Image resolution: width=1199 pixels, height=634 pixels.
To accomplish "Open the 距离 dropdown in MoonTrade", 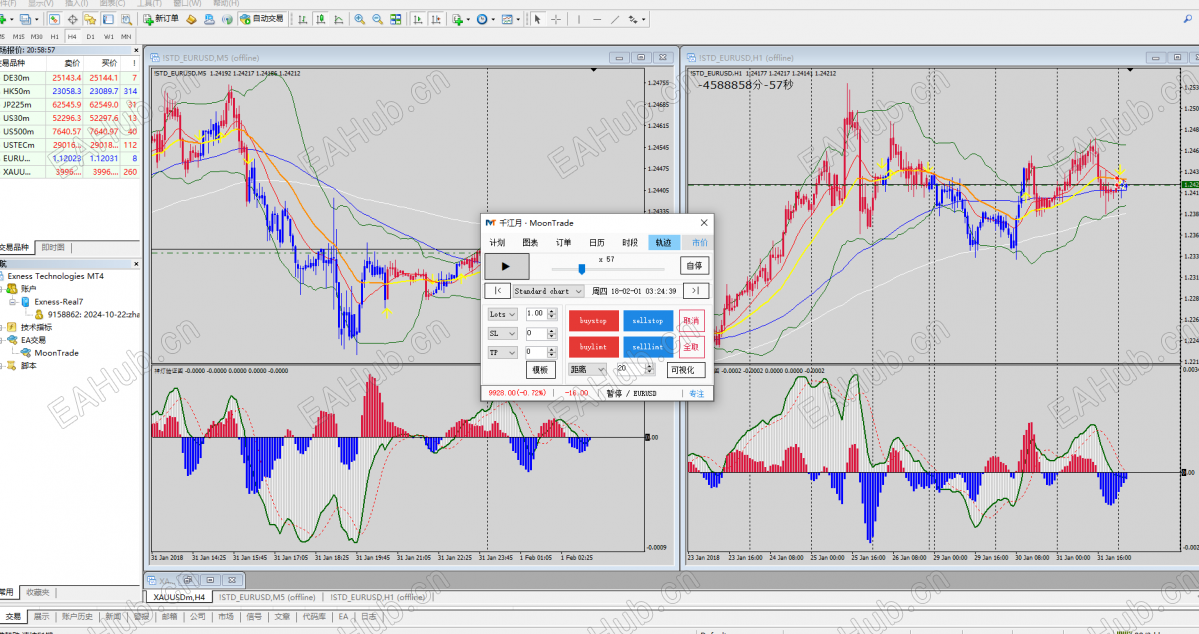I will coord(587,369).
